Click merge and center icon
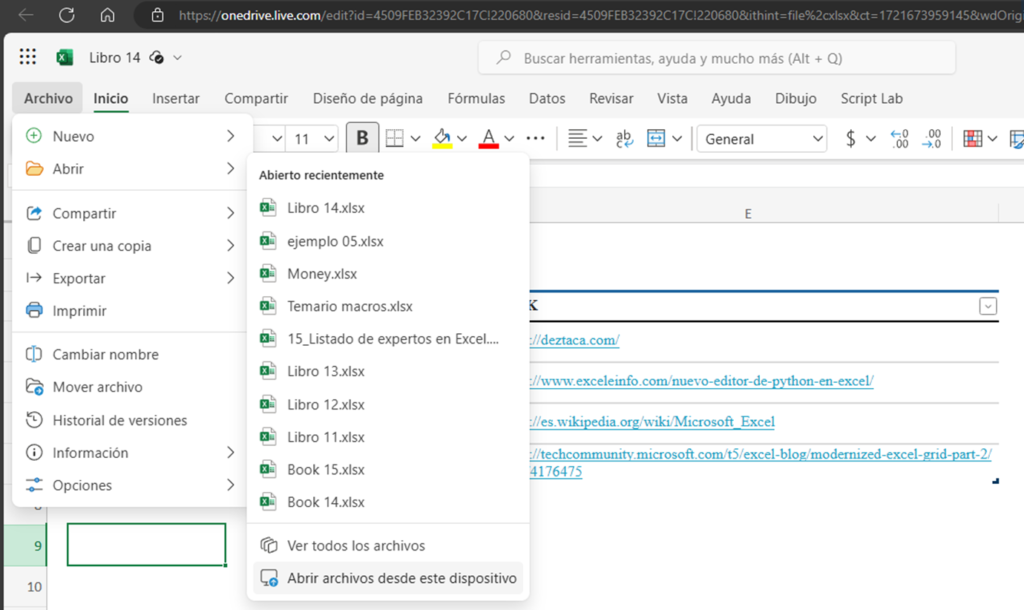The width and height of the screenshot is (1024, 610). click(x=656, y=138)
